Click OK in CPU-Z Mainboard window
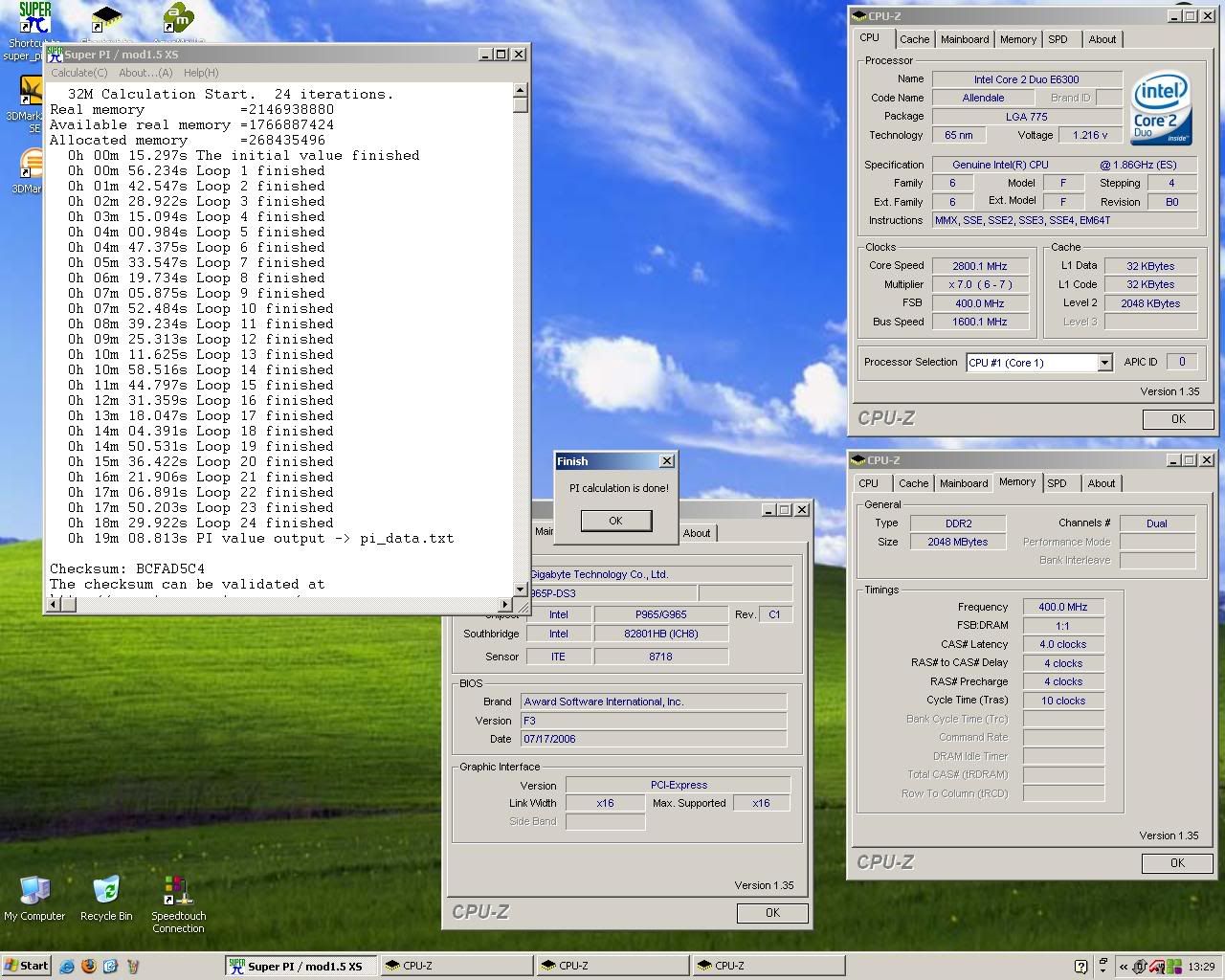The height and width of the screenshot is (980, 1225). [x=772, y=913]
